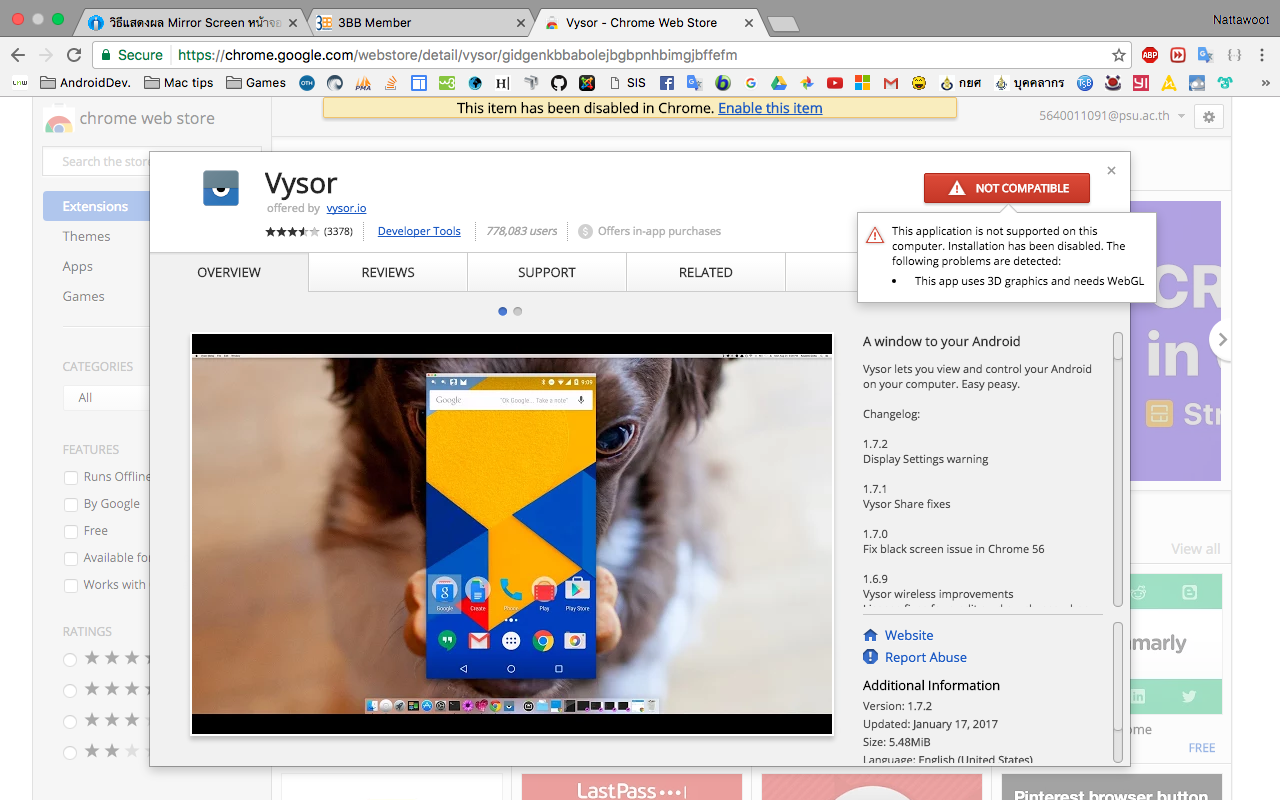Open the blue OTH circle bookmark
This screenshot has width=1280, height=800.
pyautogui.click(x=307, y=83)
